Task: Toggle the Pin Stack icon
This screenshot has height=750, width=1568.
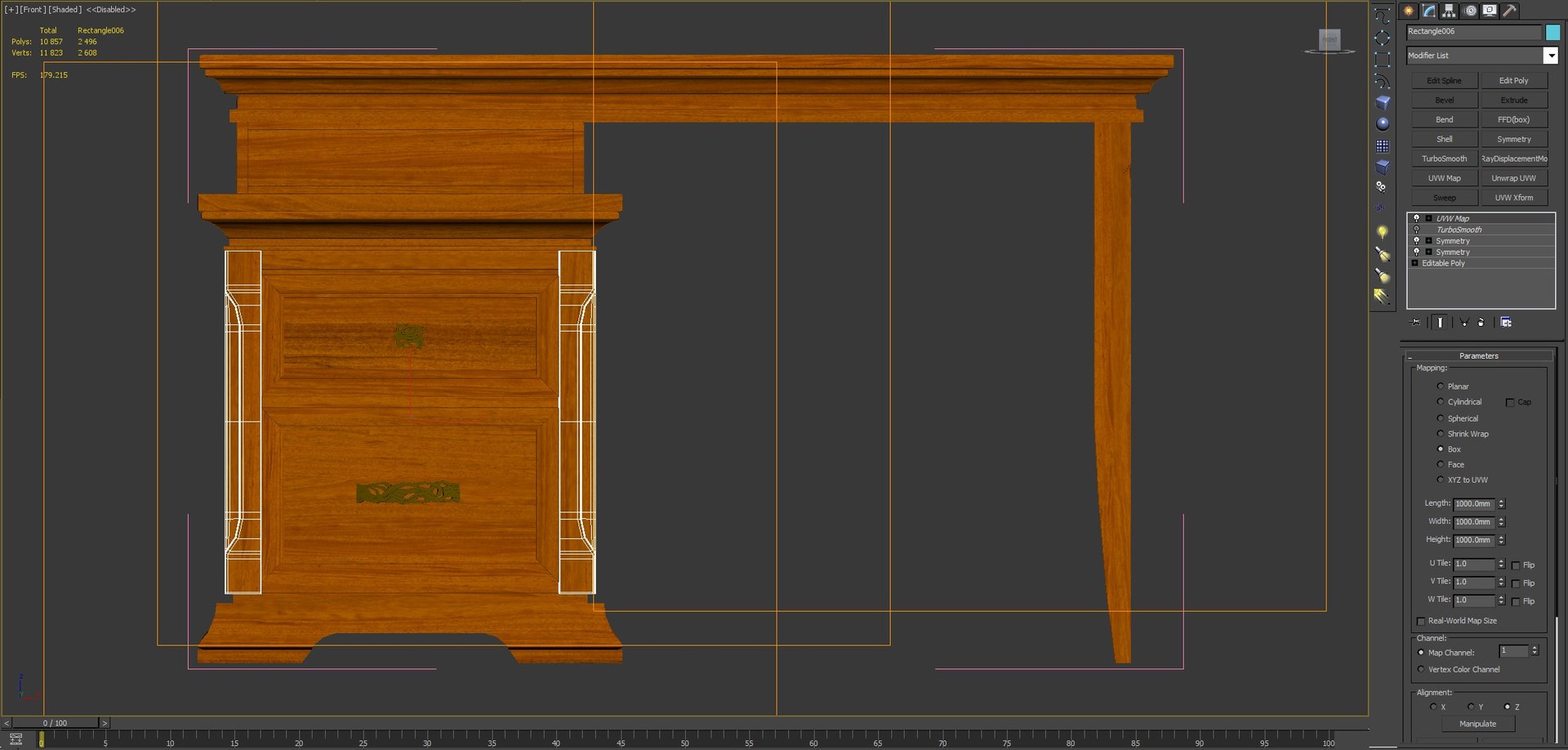Action: pos(1416,323)
